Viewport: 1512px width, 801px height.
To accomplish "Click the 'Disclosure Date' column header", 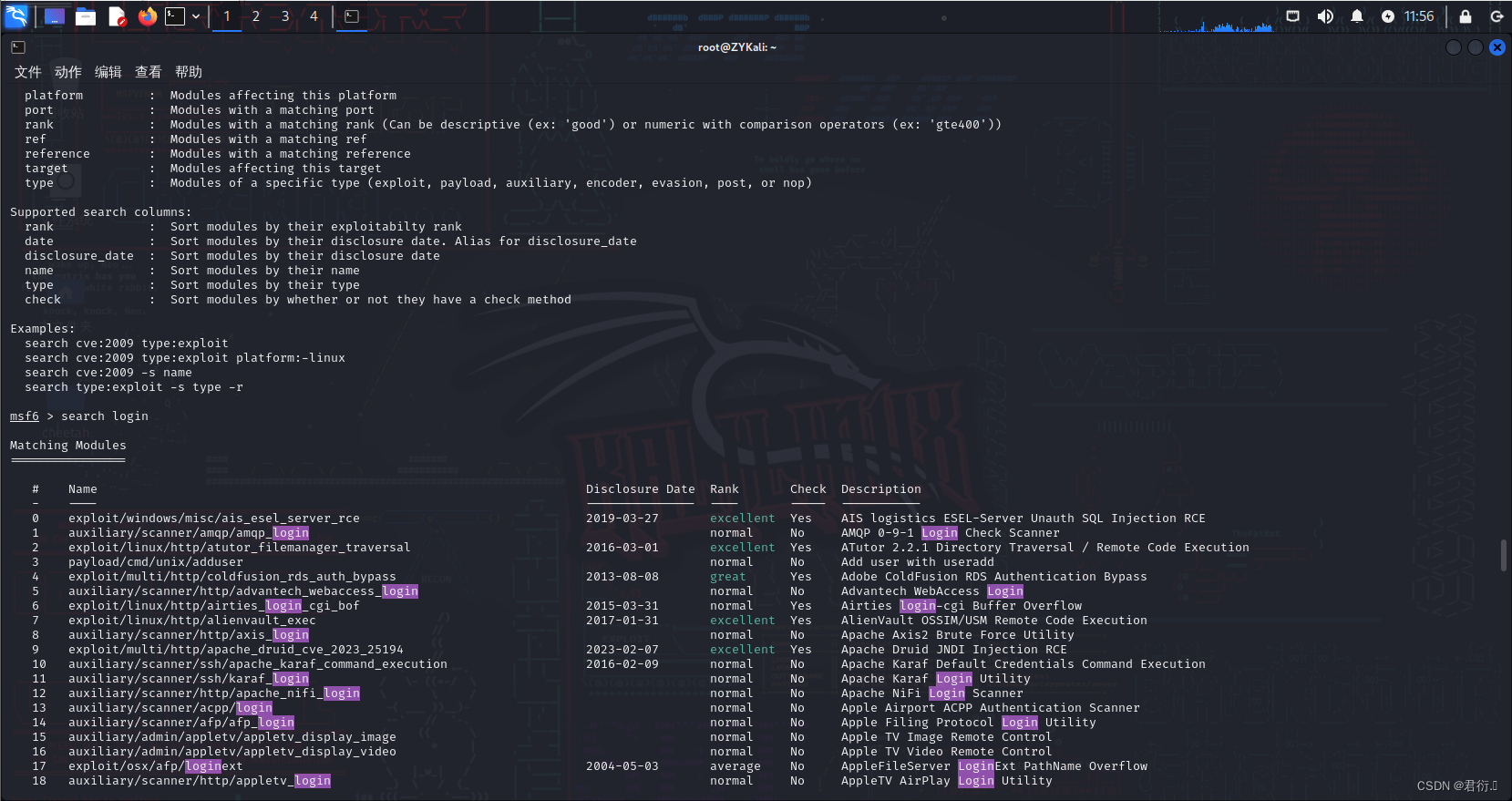I will click(641, 489).
